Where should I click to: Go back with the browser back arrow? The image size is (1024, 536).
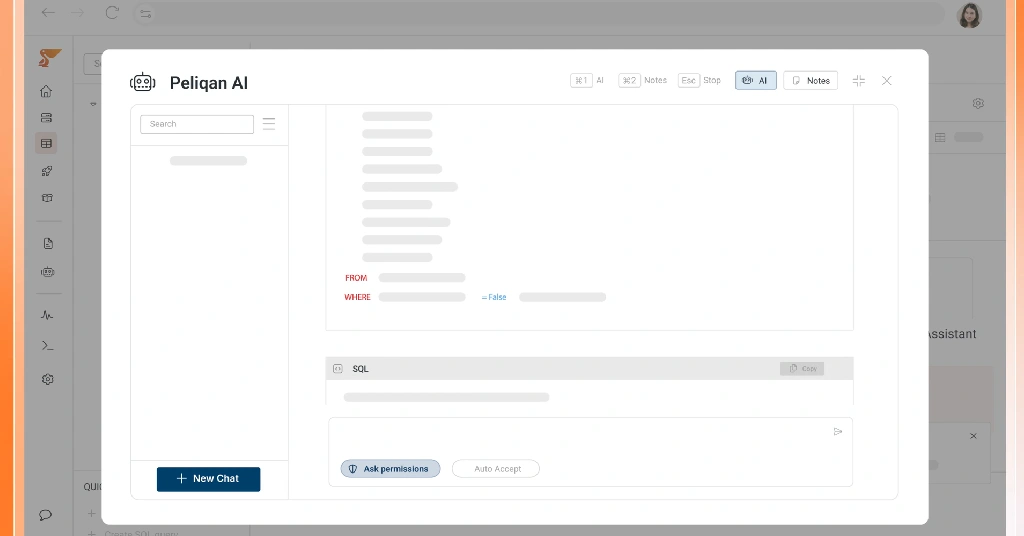(48, 12)
